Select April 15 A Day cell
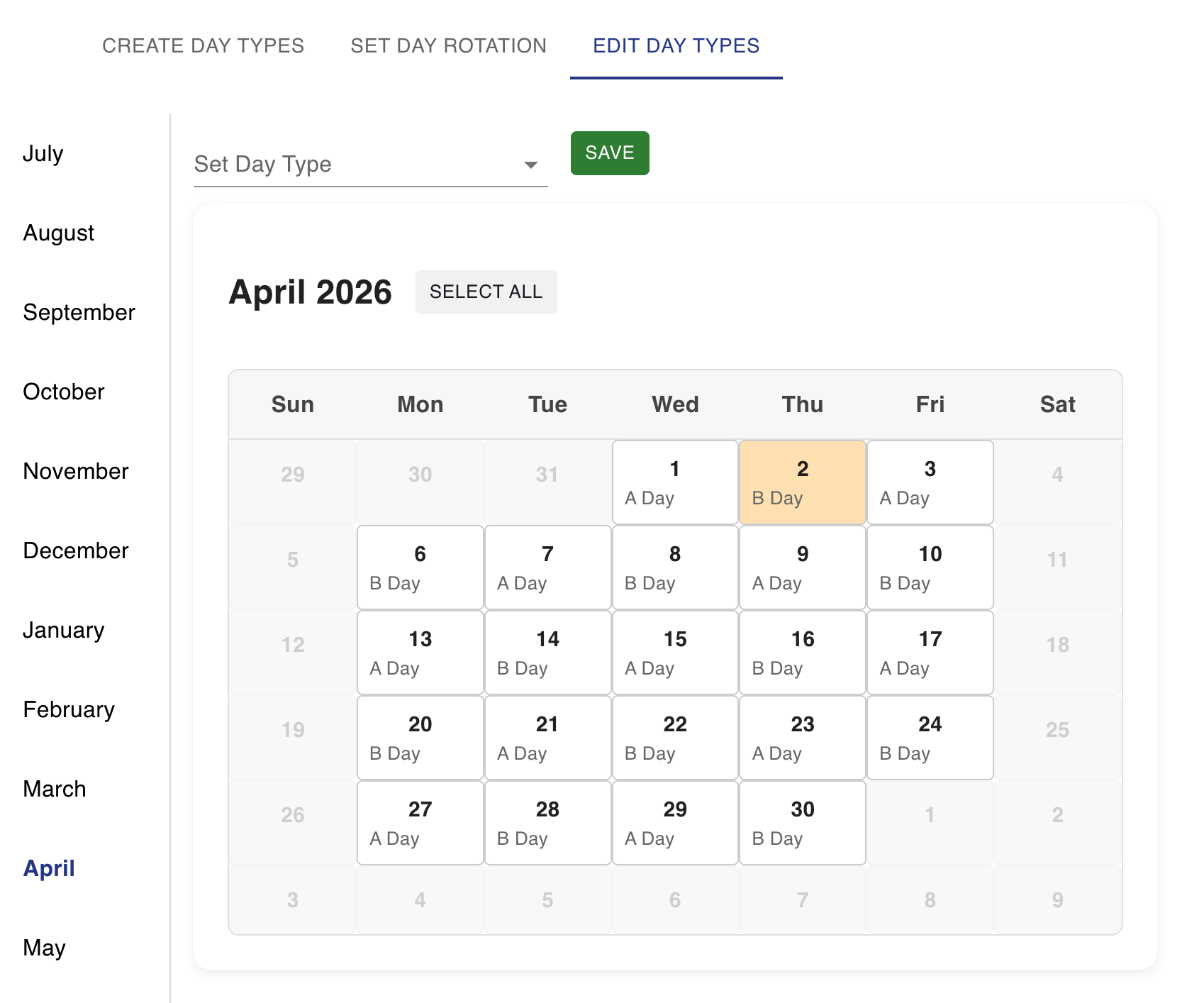Screen dimensions: 1204x1003 (x=675, y=653)
